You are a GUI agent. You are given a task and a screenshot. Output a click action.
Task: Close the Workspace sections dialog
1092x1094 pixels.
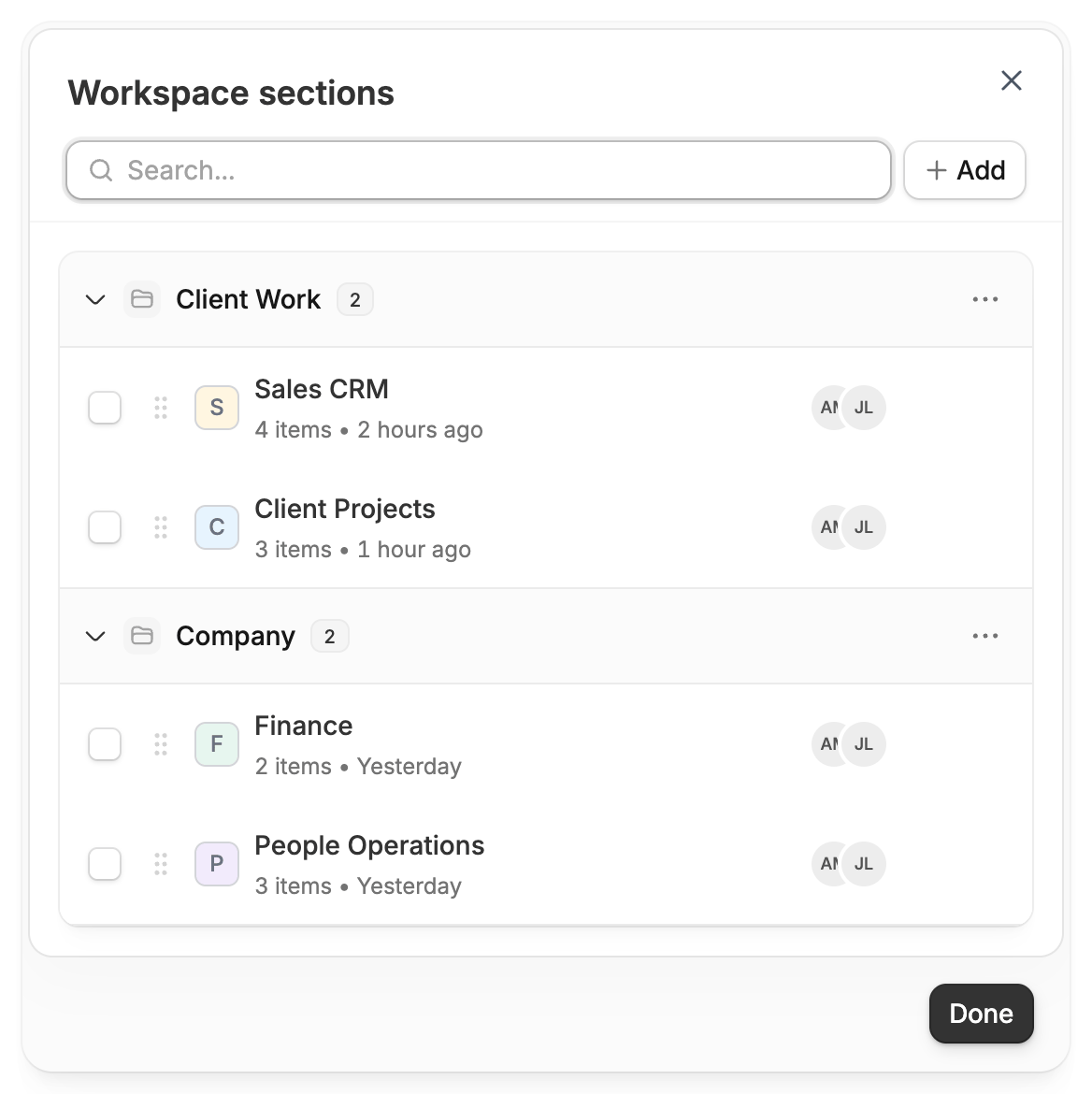(x=1011, y=80)
